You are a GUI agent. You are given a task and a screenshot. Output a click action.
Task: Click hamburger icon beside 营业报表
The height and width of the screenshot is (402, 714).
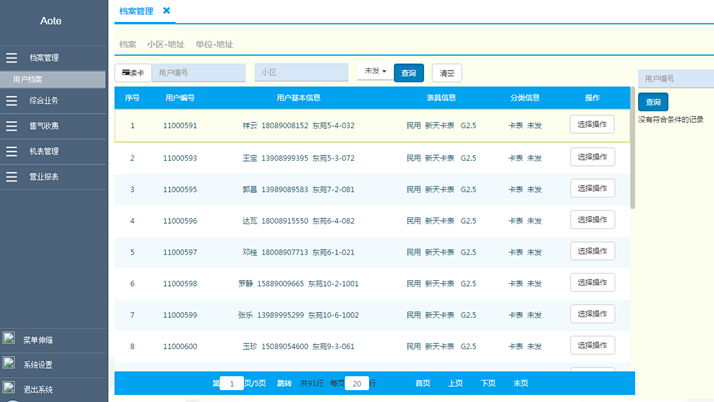pyautogui.click(x=11, y=177)
